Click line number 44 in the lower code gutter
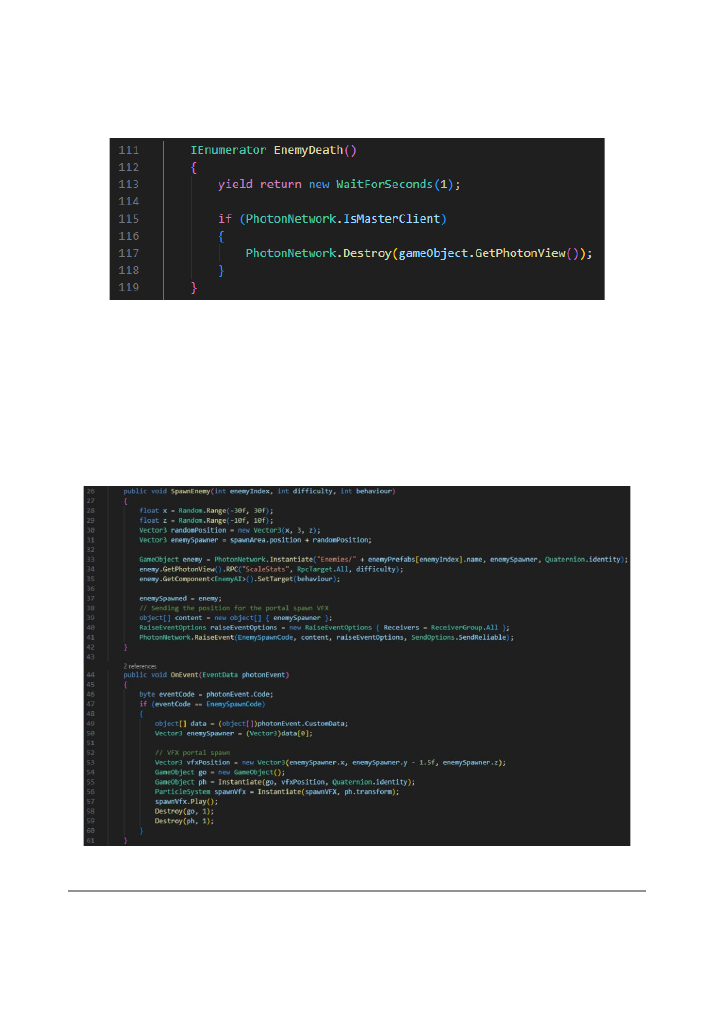Viewport: 715px width, 1011px height. [90, 675]
